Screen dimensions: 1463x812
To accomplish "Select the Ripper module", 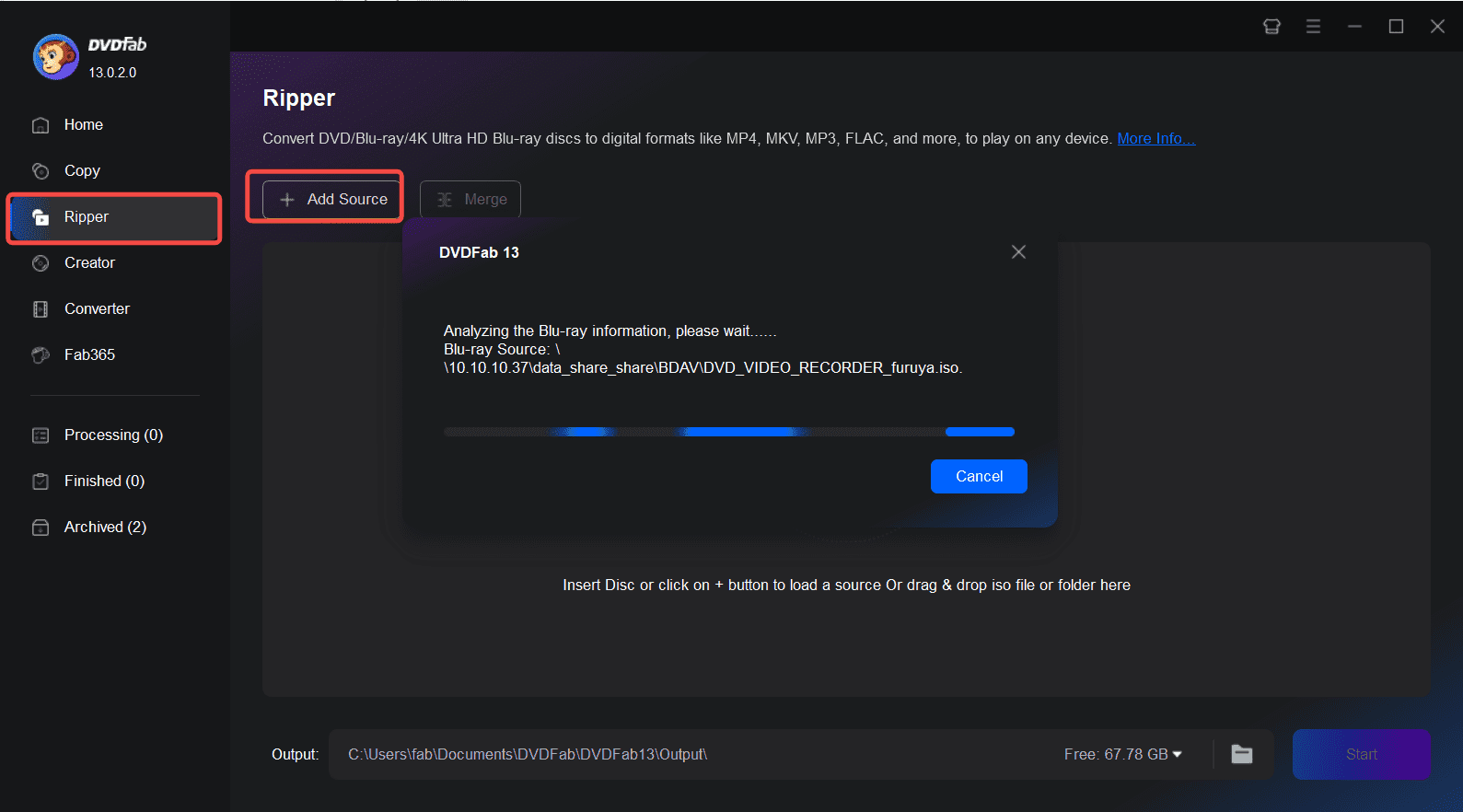I will point(114,217).
